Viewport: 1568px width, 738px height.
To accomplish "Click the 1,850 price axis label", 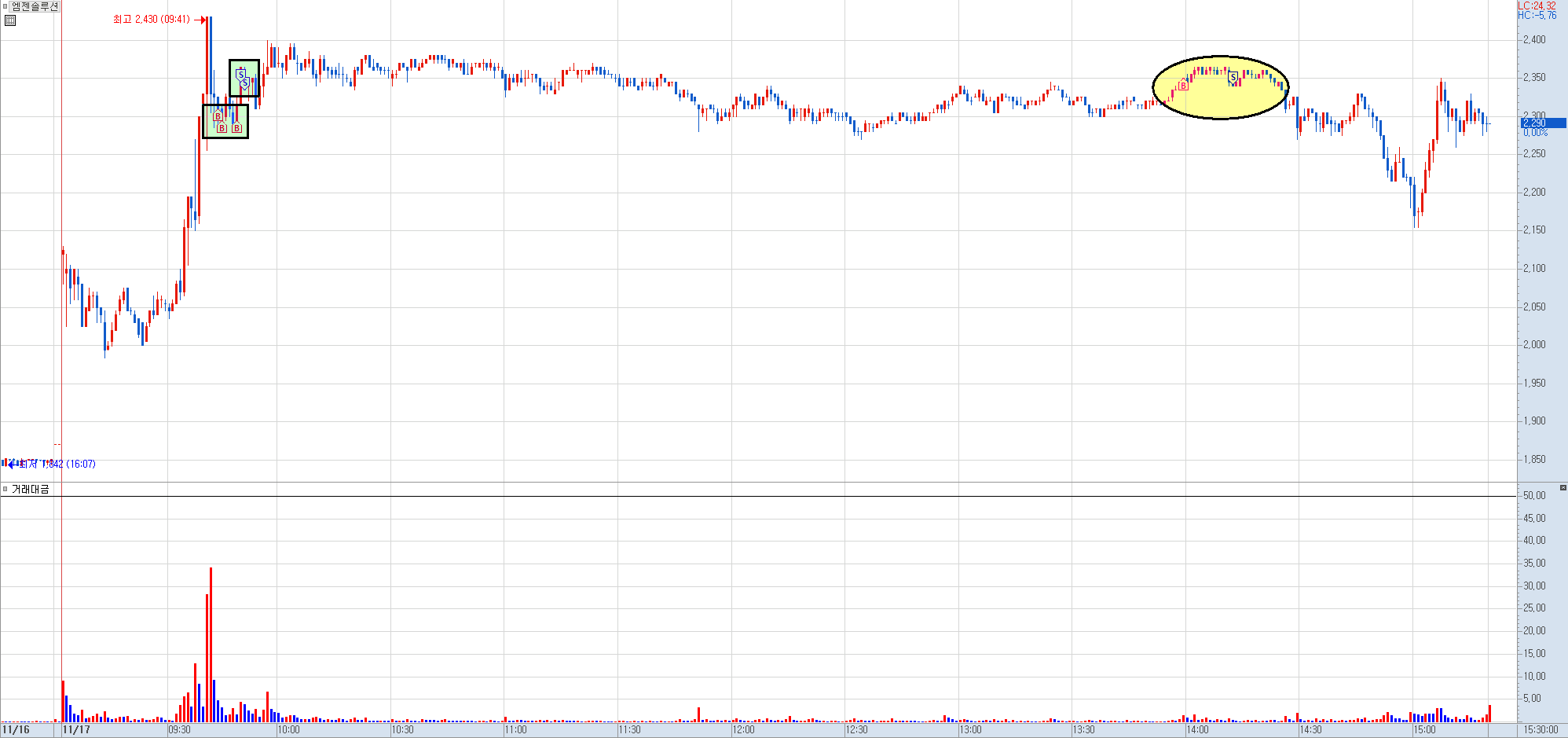I will pos(1534,460).
